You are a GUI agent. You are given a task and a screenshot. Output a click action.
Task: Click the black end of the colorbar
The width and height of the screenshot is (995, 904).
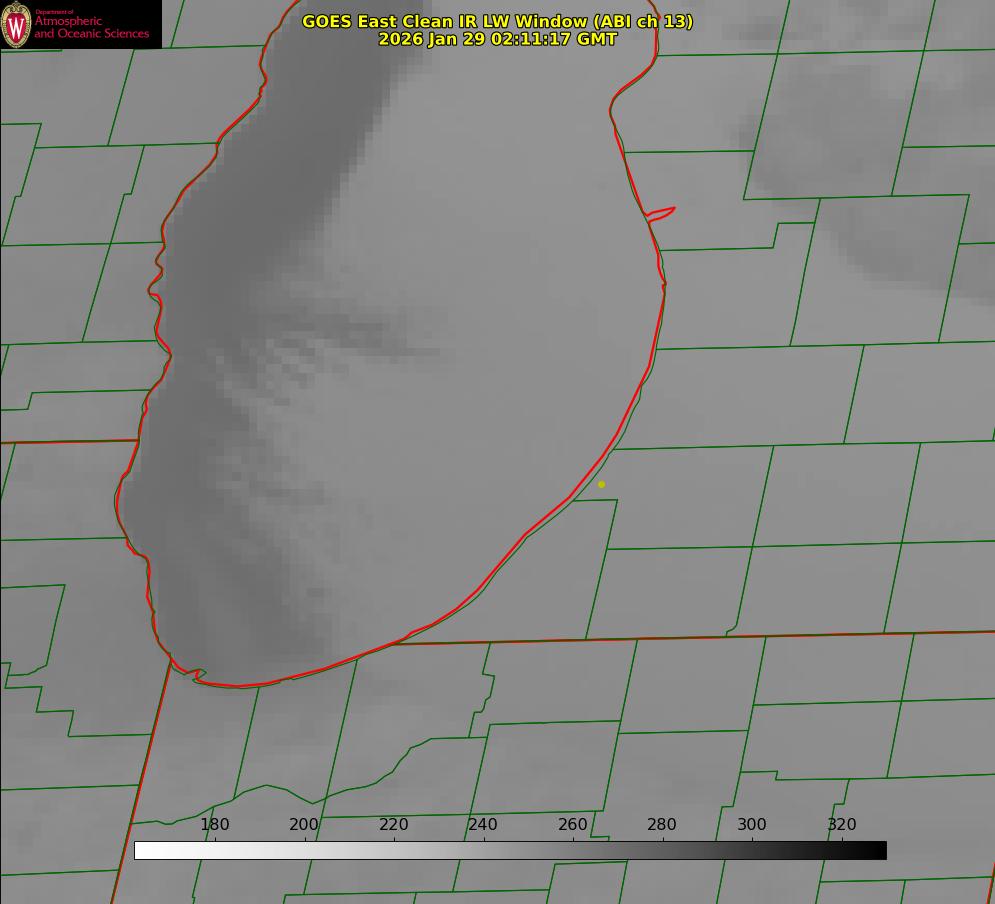(878, 850)
